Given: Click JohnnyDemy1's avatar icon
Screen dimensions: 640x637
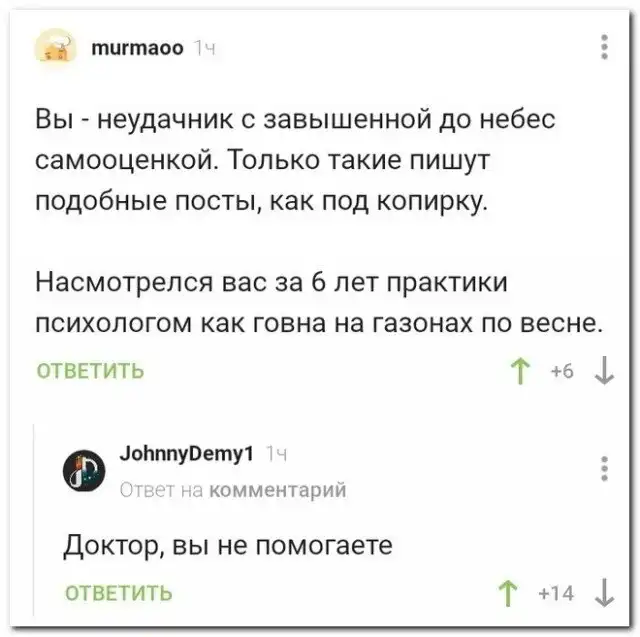Looking at the screenshot, I should tap(82, 467).
